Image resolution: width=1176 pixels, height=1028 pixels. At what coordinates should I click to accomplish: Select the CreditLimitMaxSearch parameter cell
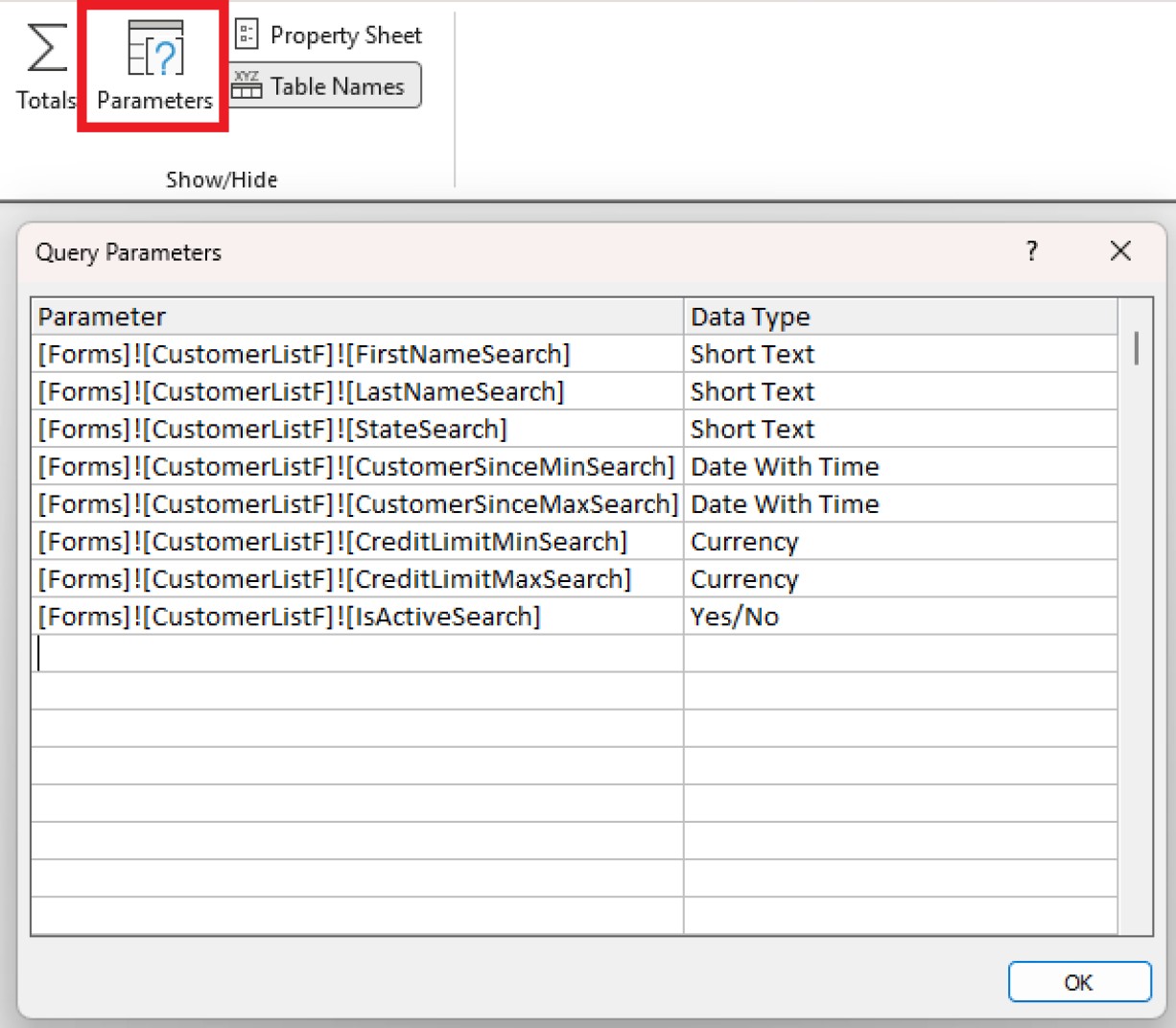358,578
